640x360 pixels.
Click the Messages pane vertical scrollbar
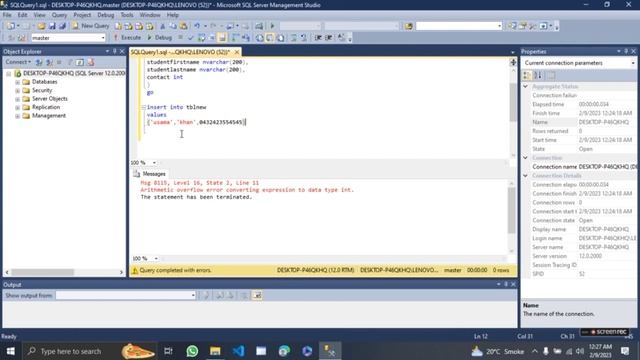512,210
